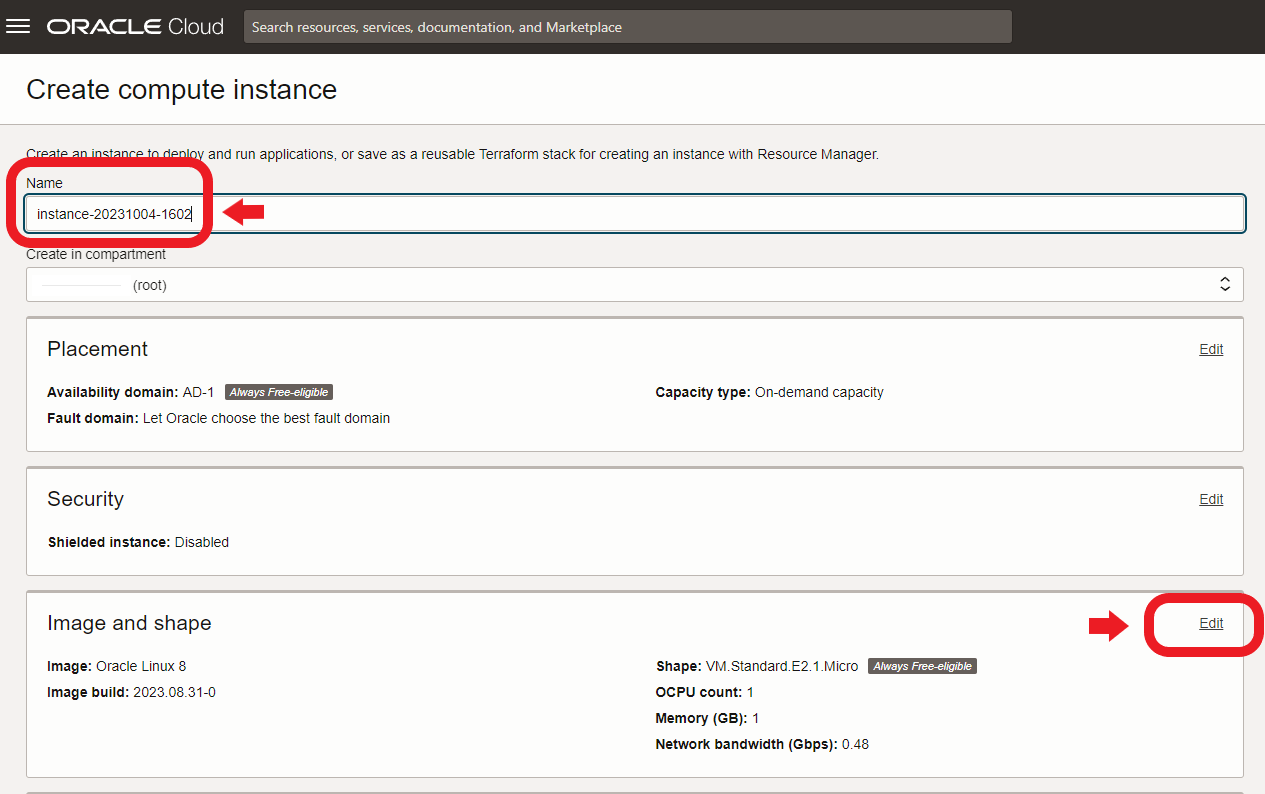1265x794 pixels.
Task: Select the Shielded instance Disabled text
Action: [201, 542]
